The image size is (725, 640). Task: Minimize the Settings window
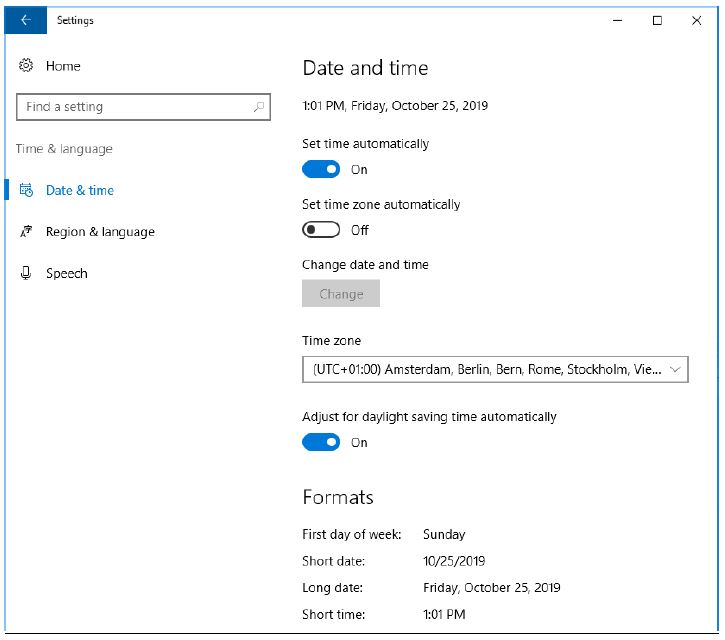point(617,20)
